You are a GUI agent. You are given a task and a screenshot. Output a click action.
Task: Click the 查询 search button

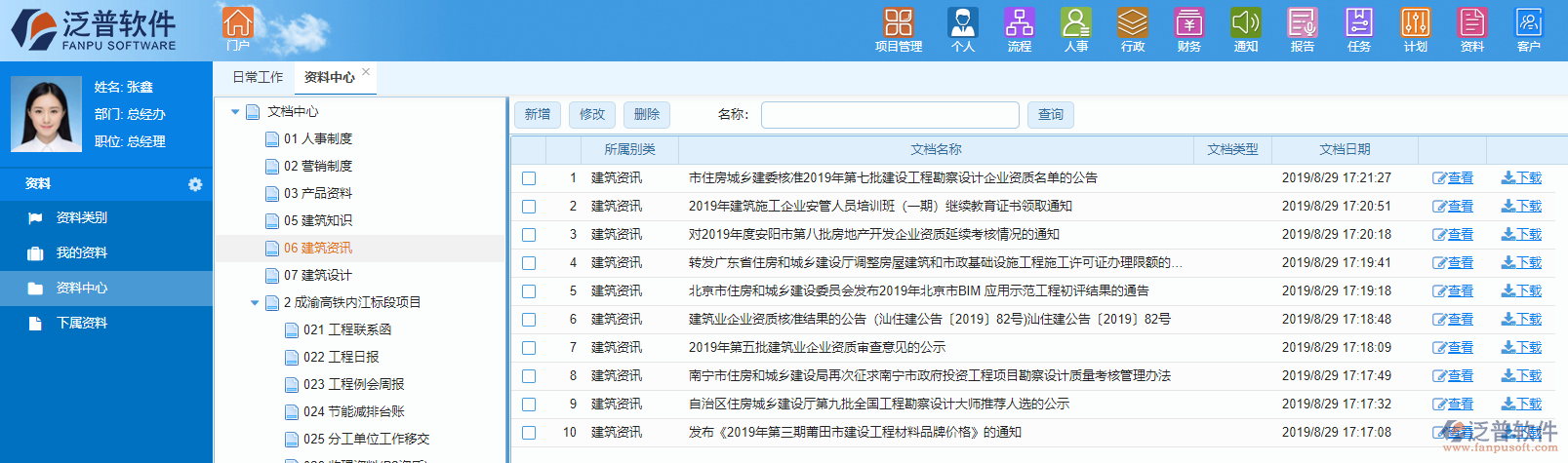coord(1051,114)
